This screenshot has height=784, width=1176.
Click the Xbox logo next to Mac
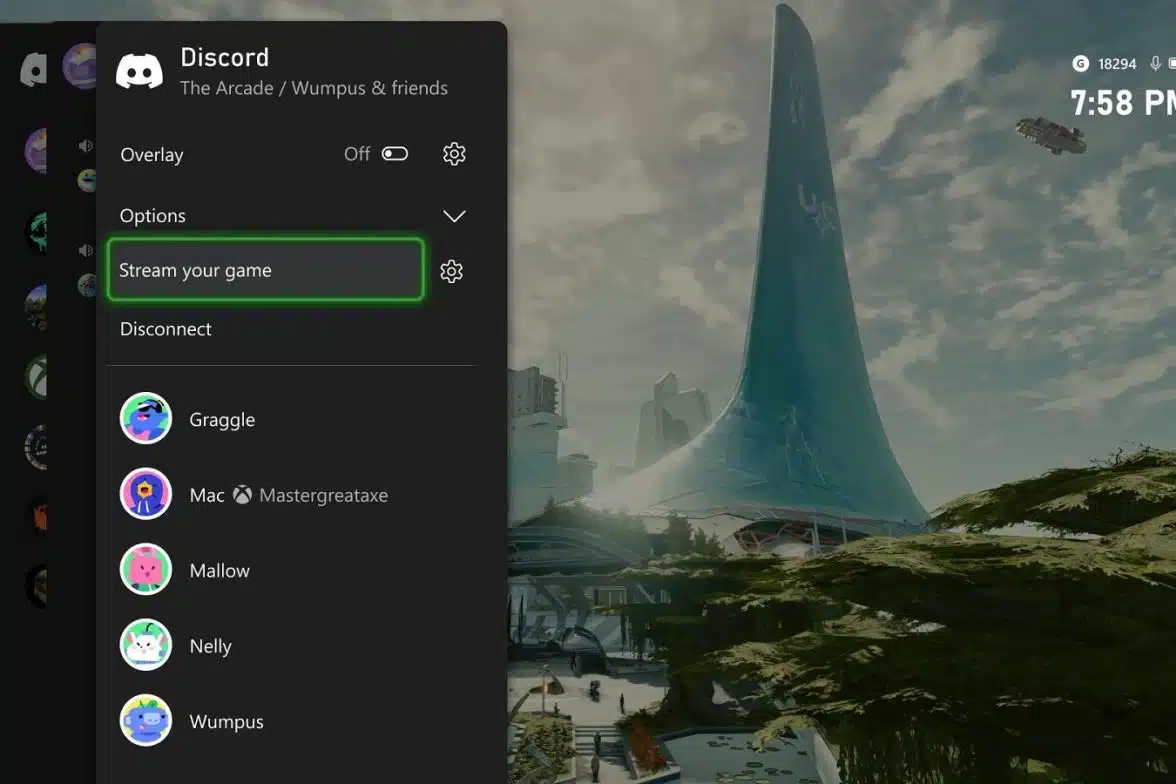[242, 494]
